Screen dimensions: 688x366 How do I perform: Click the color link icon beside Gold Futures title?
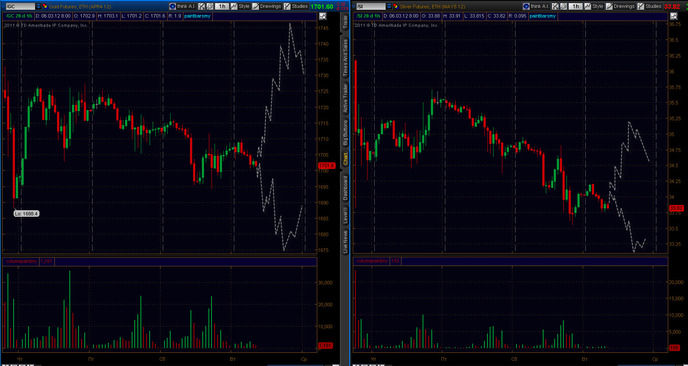coord(45,6)
